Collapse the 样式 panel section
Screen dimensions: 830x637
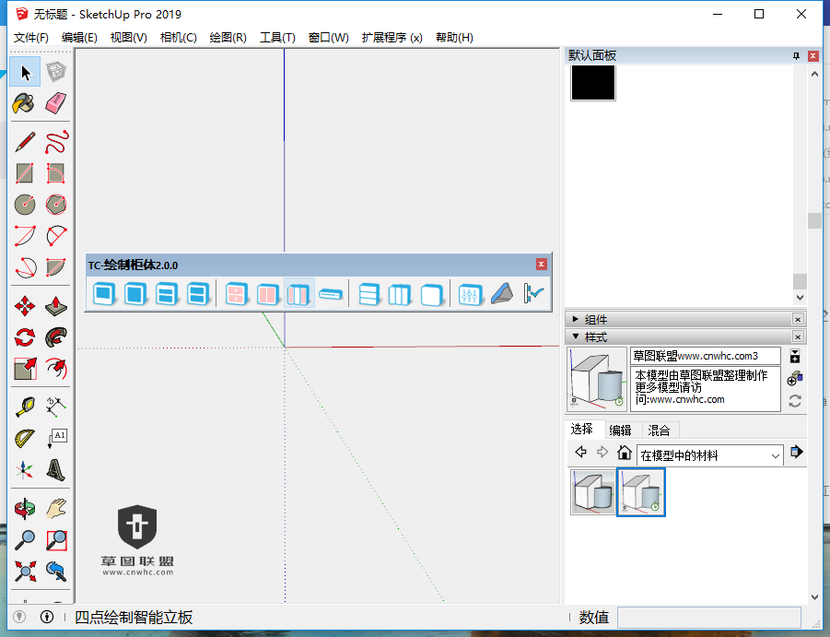coord(575,337)
